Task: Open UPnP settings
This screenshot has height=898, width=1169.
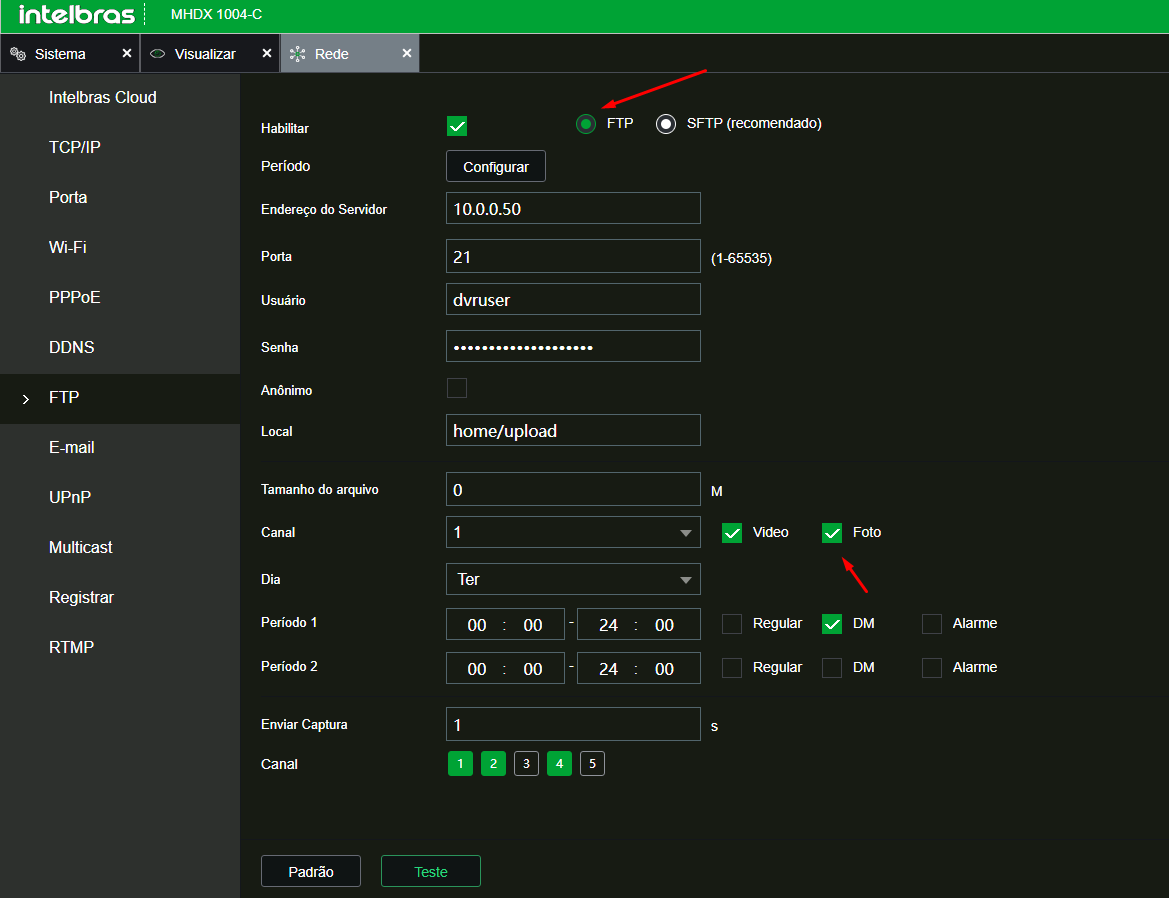Action: [70, 497]
